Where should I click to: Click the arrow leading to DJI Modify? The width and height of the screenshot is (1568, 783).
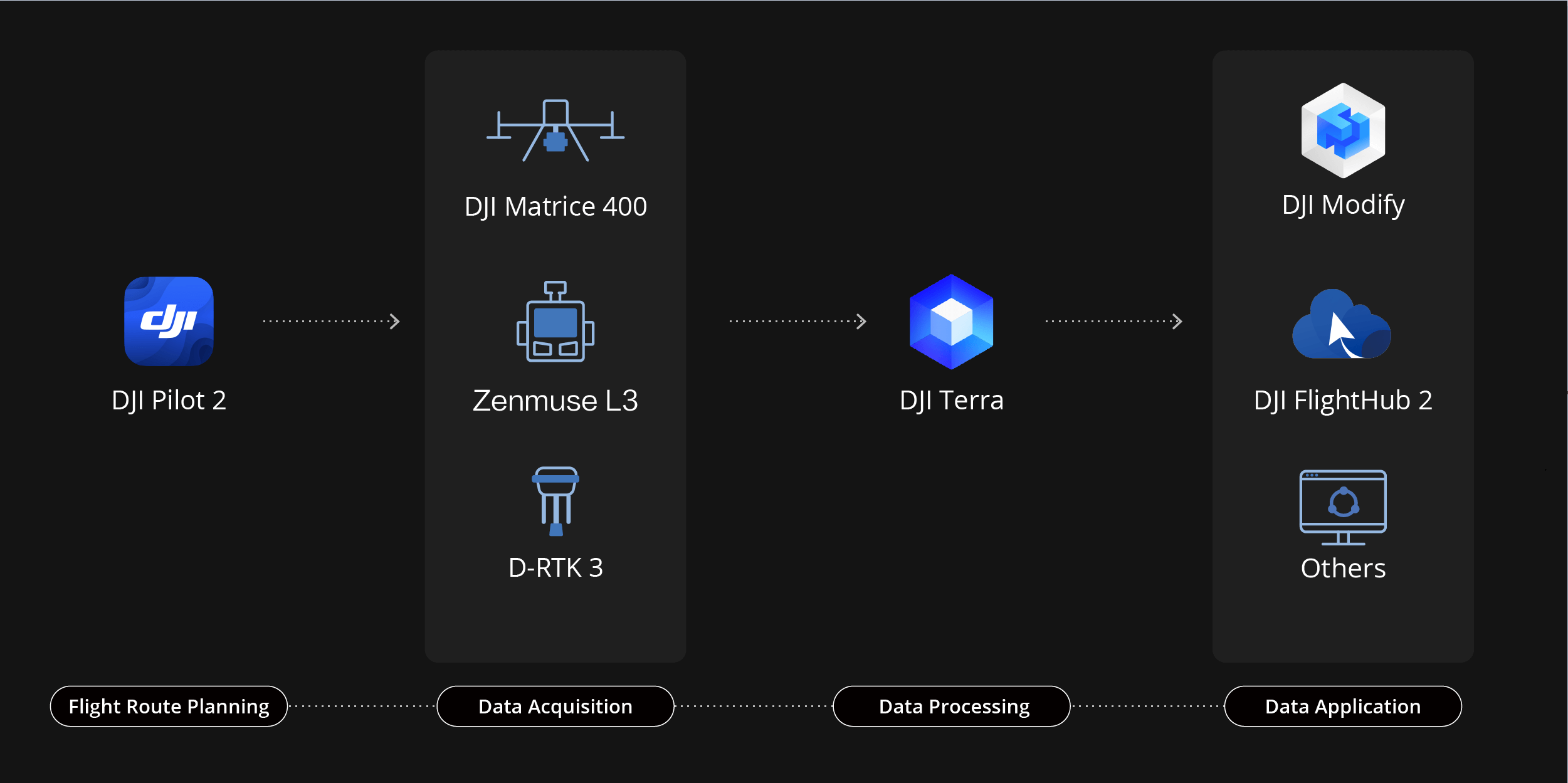click(x=1113, y=322)
